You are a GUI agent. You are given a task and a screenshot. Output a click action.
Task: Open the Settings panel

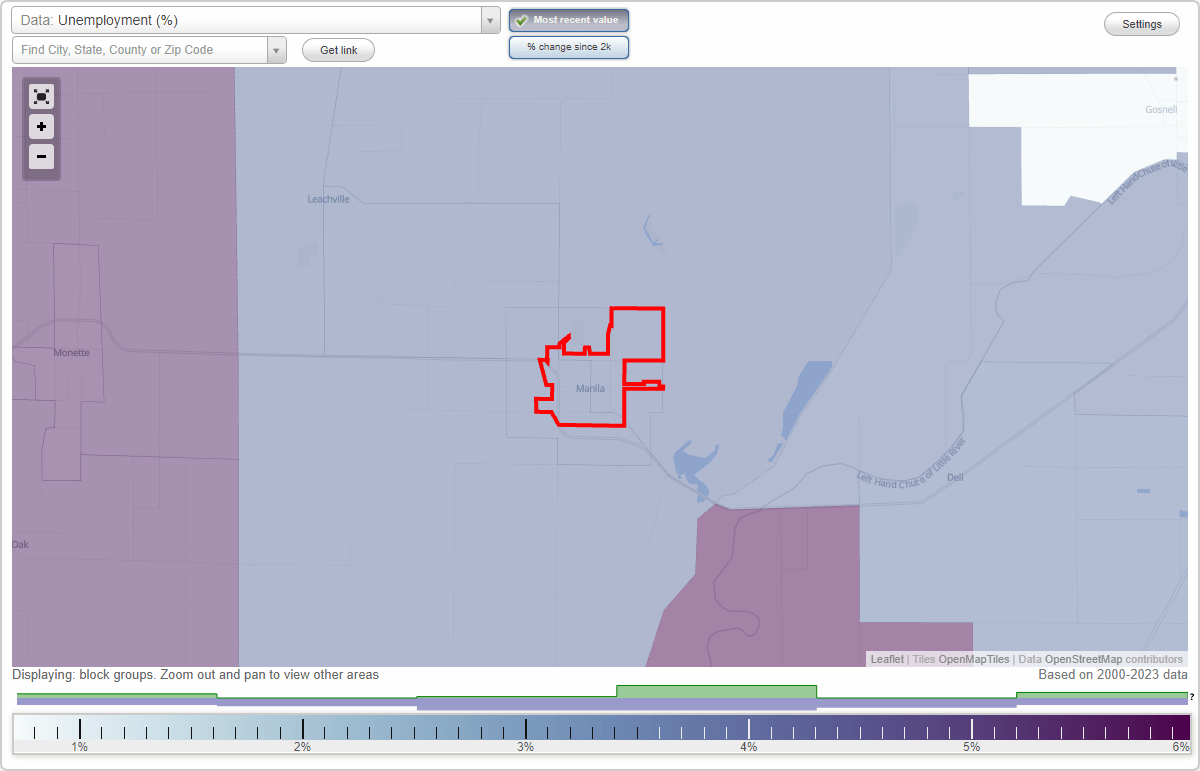pos(1141,23)
